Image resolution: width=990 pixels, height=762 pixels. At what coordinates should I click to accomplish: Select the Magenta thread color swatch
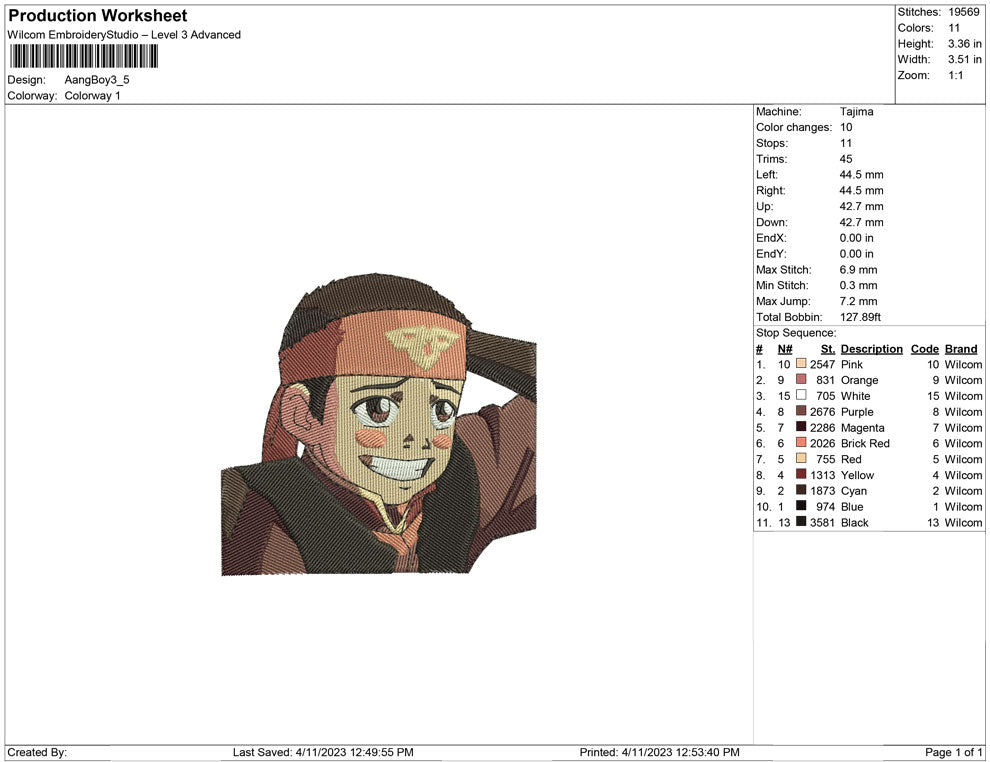801,427
